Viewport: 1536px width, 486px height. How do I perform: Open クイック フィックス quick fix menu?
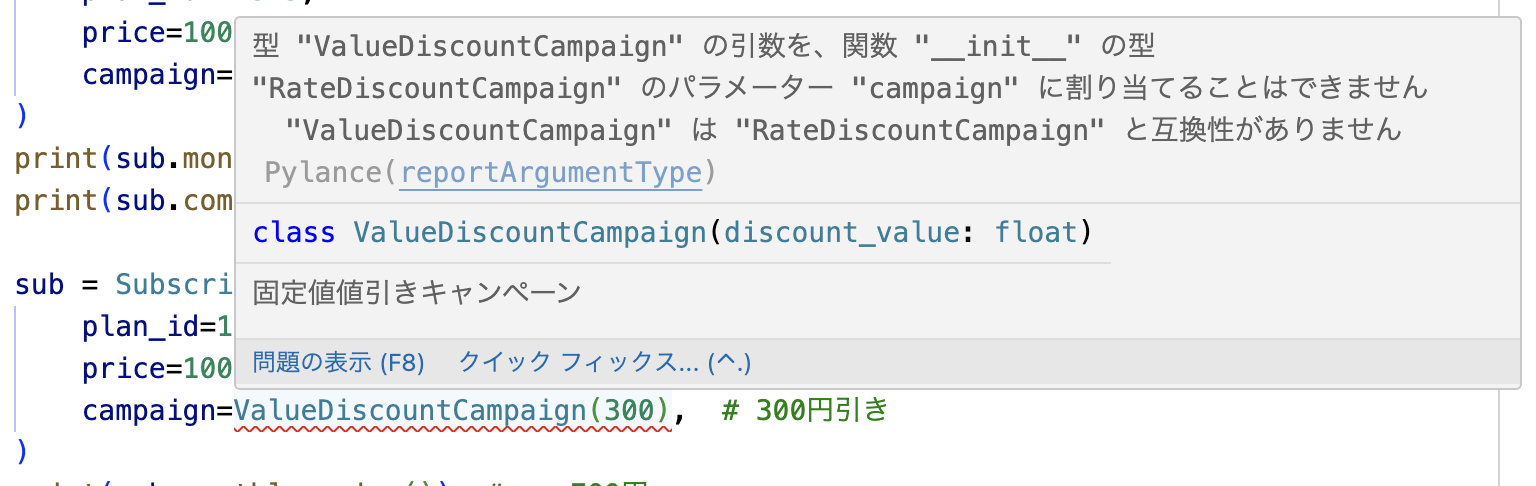(603, 362)
